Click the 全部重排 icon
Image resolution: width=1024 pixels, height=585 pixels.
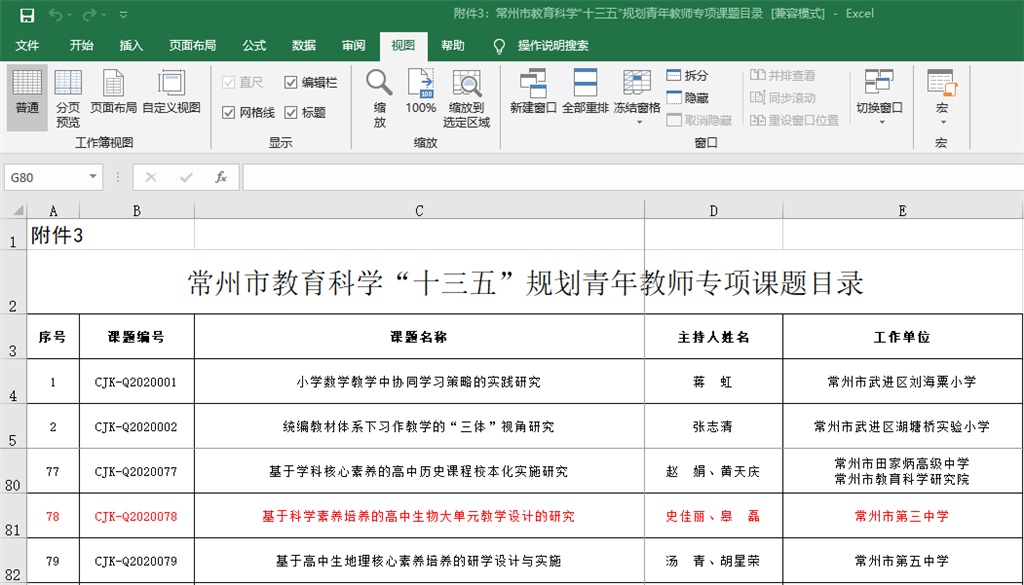pos(585,93)
